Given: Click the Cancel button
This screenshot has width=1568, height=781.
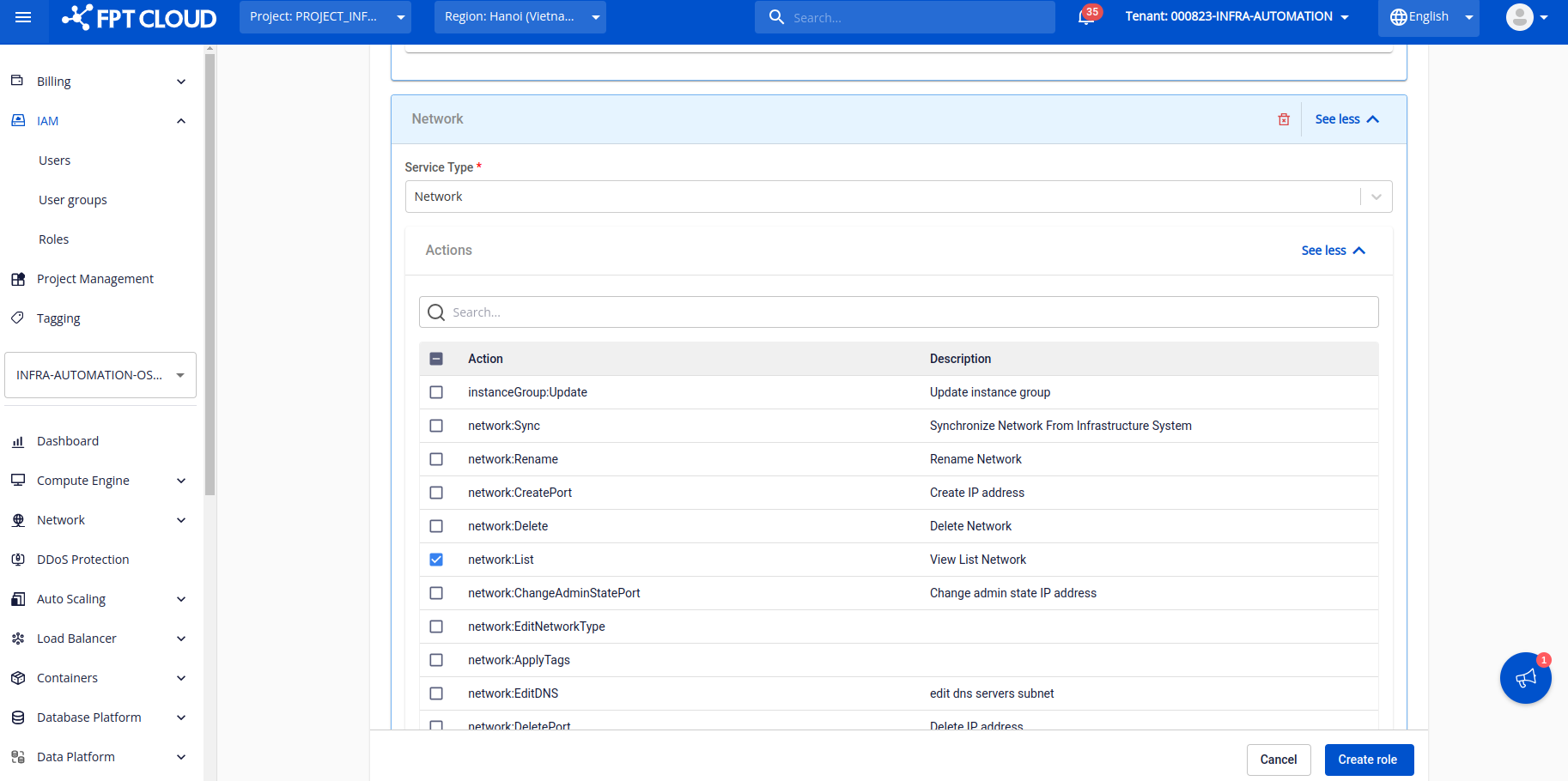Looking at the screenshot, I should (x=1278, y=760).
